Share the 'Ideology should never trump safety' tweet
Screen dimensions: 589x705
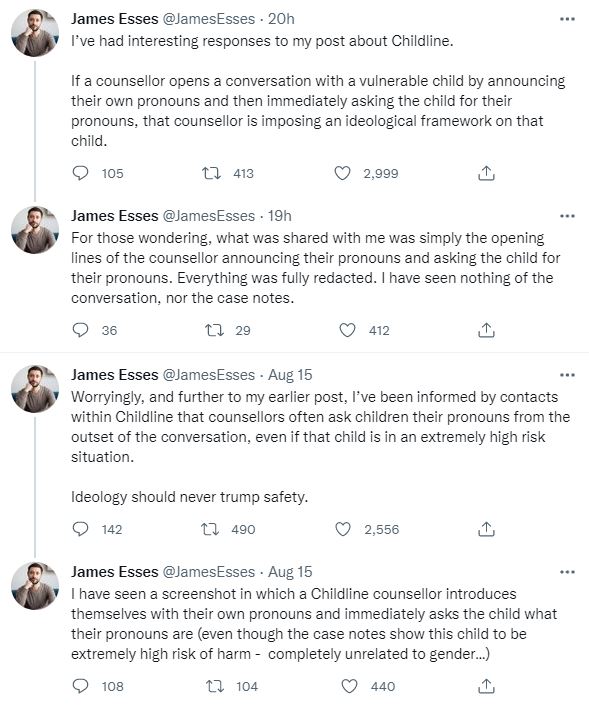(486, 529)
